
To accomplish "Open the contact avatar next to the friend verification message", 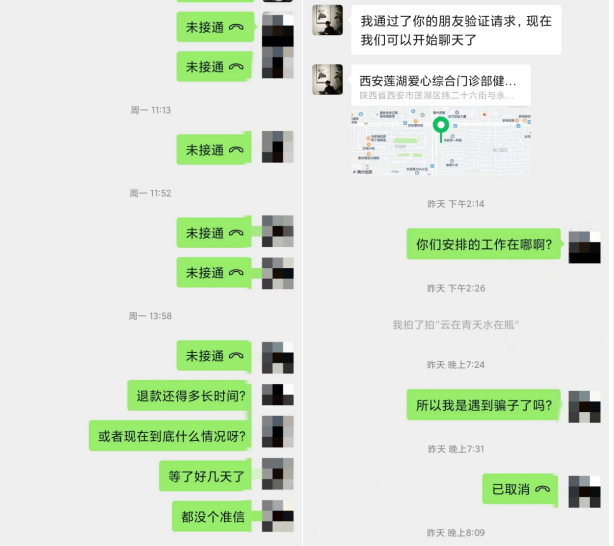I will (x=327, y=20).
